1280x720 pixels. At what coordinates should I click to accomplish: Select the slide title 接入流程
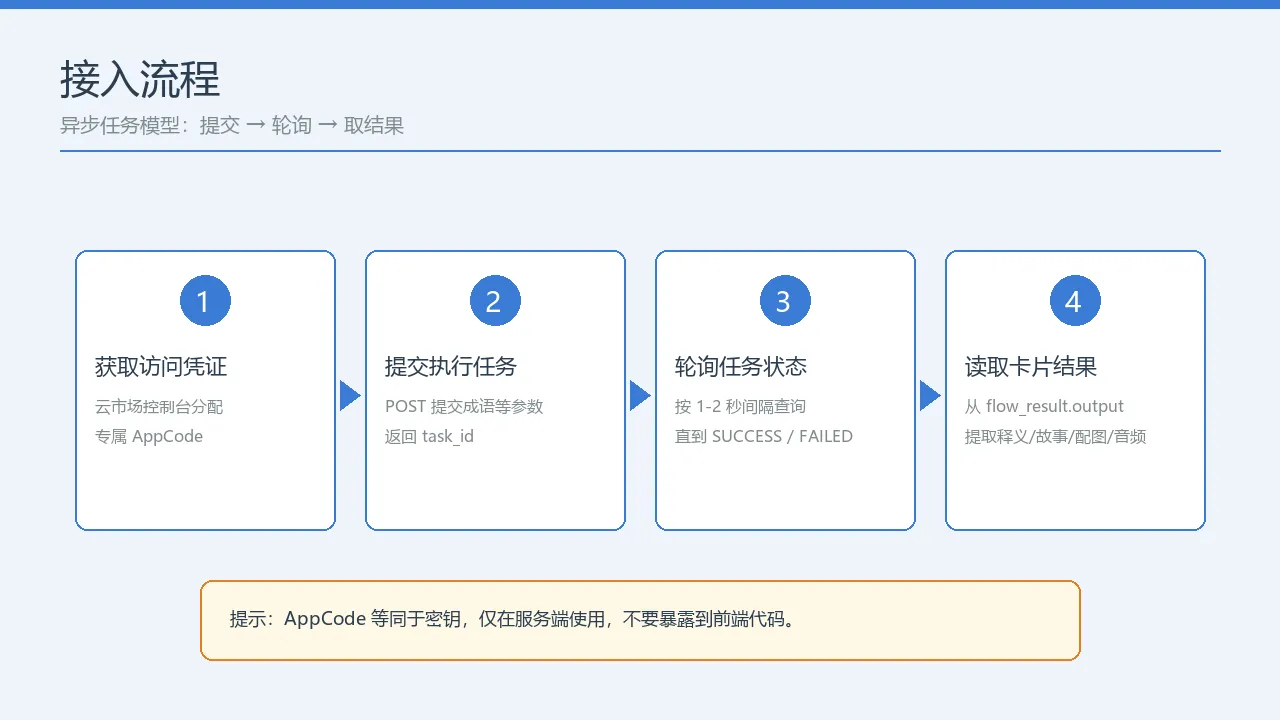pos(140,79)
